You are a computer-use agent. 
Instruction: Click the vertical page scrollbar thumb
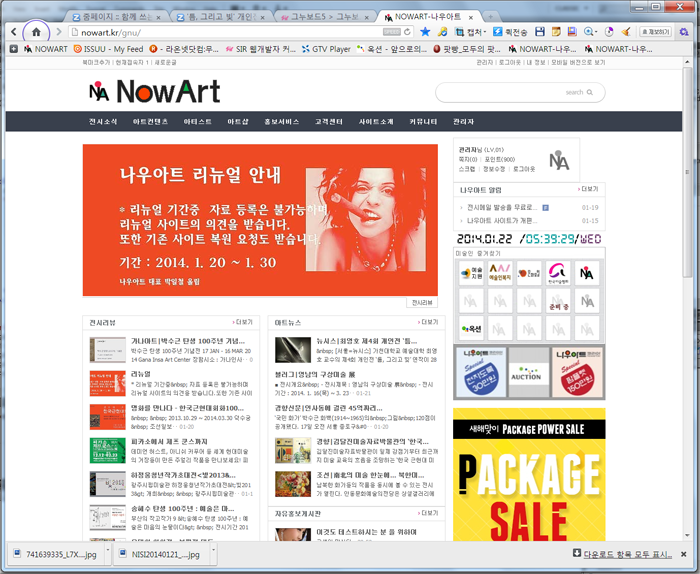687,172
